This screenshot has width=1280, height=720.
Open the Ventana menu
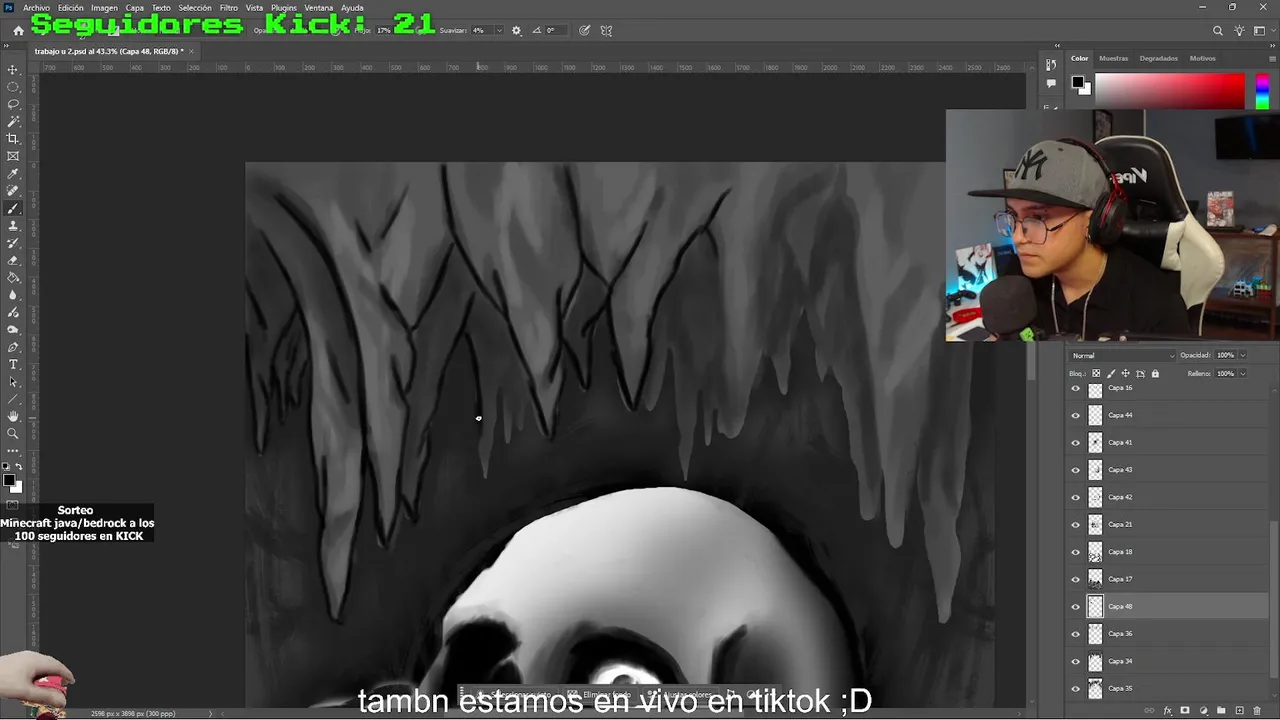(x=319, y=8)
